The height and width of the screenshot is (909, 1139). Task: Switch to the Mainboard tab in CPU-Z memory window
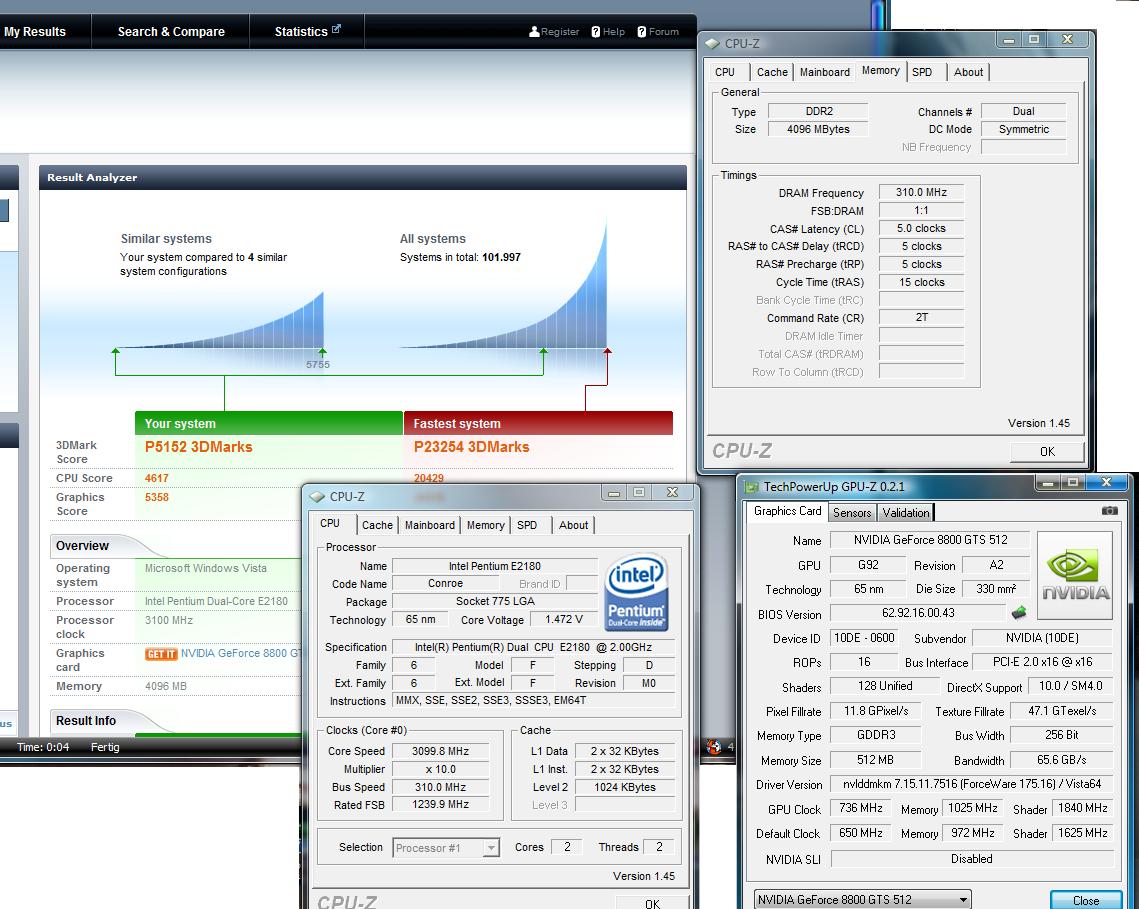pyautogui.click(x=824, y=72)
